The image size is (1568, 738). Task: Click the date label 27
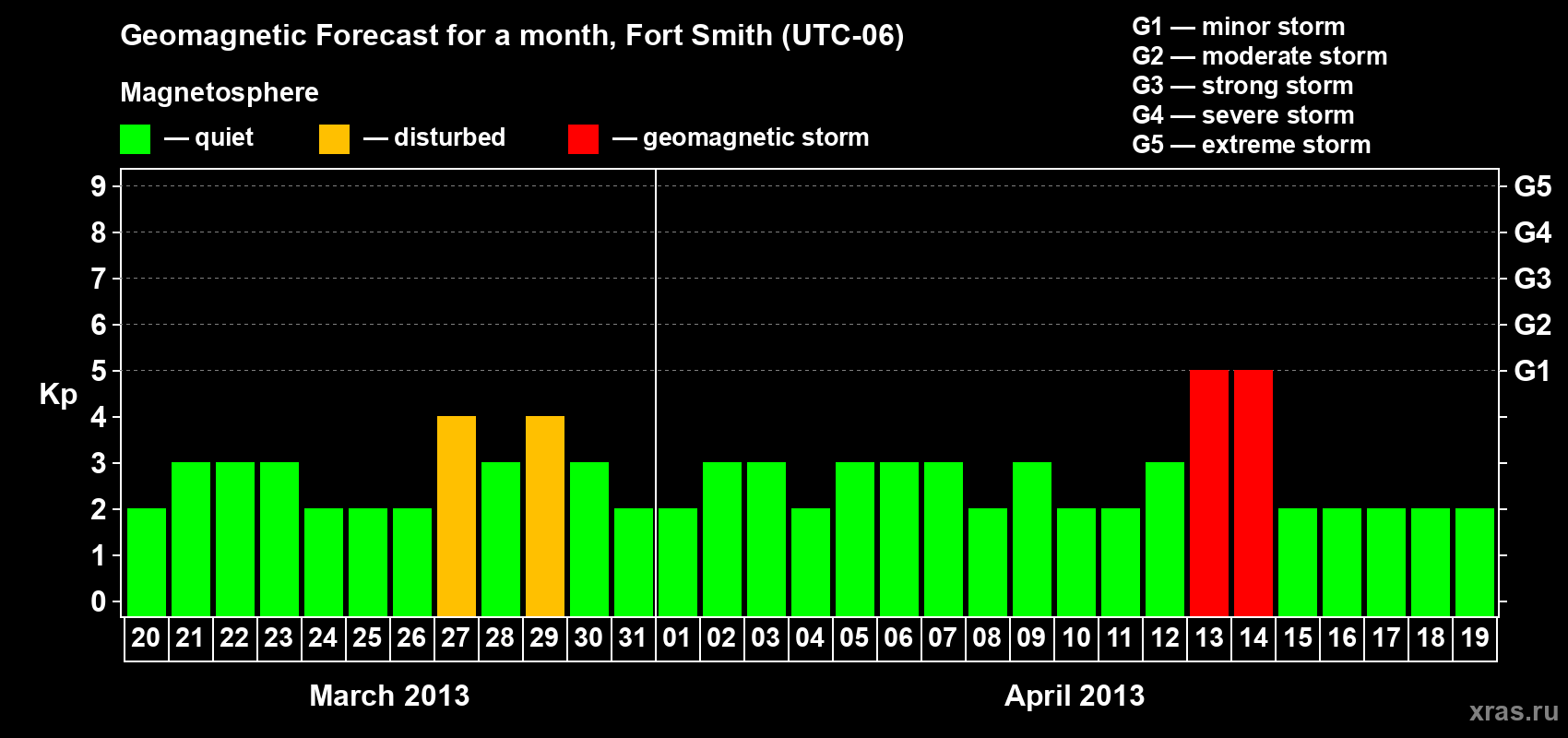click(456, 637)
